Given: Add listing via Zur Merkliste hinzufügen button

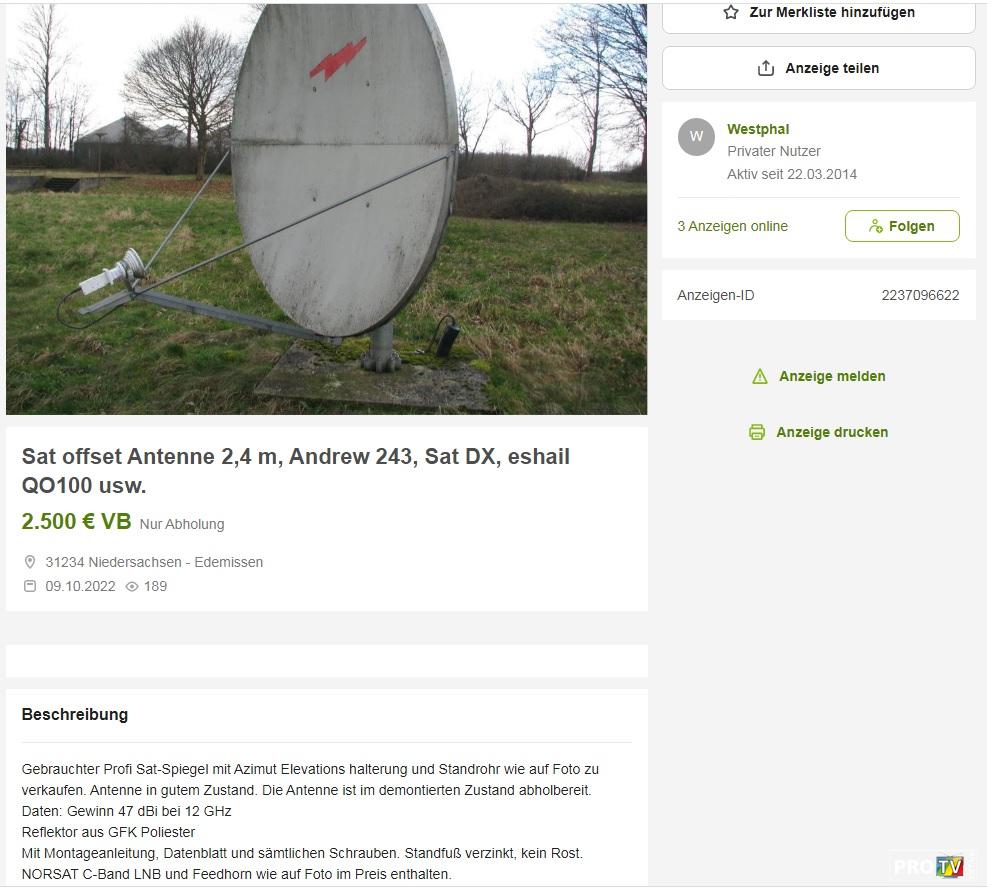Looking at the screenshot, I should click(818, 13).
